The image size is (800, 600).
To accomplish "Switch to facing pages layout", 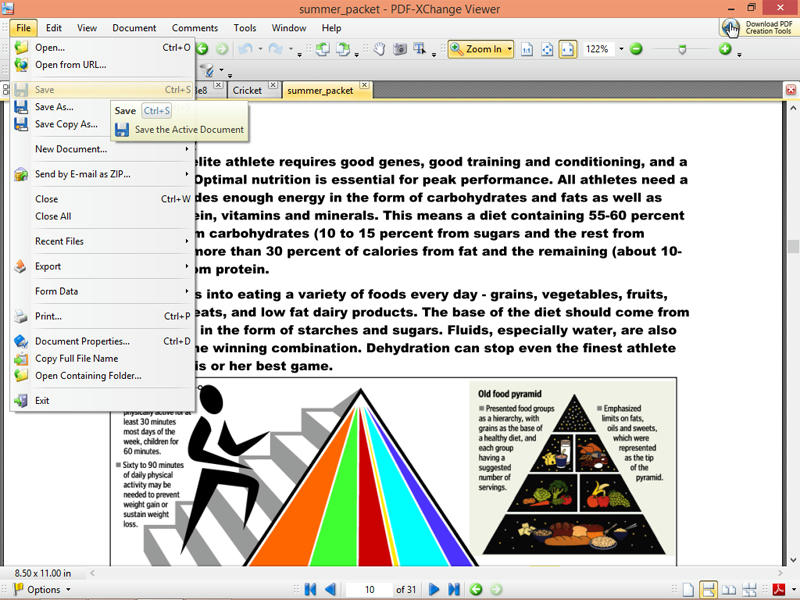I will pyautogui.click(x=729, y=589).
